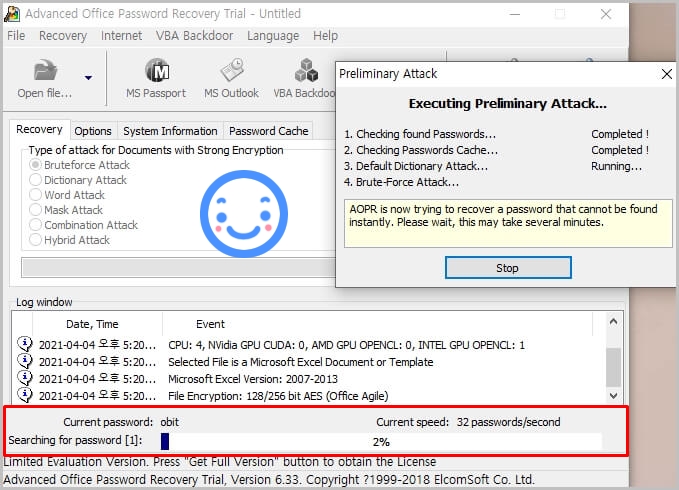Select the 'CPU: 4, NVidia GPU CUDA' log entry
The height and width of the screenshot is (490, 679).
coord(346,345)
